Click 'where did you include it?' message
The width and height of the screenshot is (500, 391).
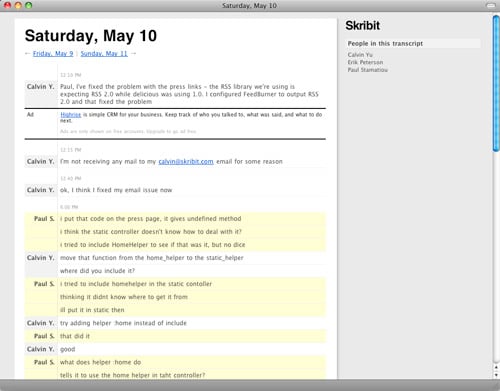97,271
